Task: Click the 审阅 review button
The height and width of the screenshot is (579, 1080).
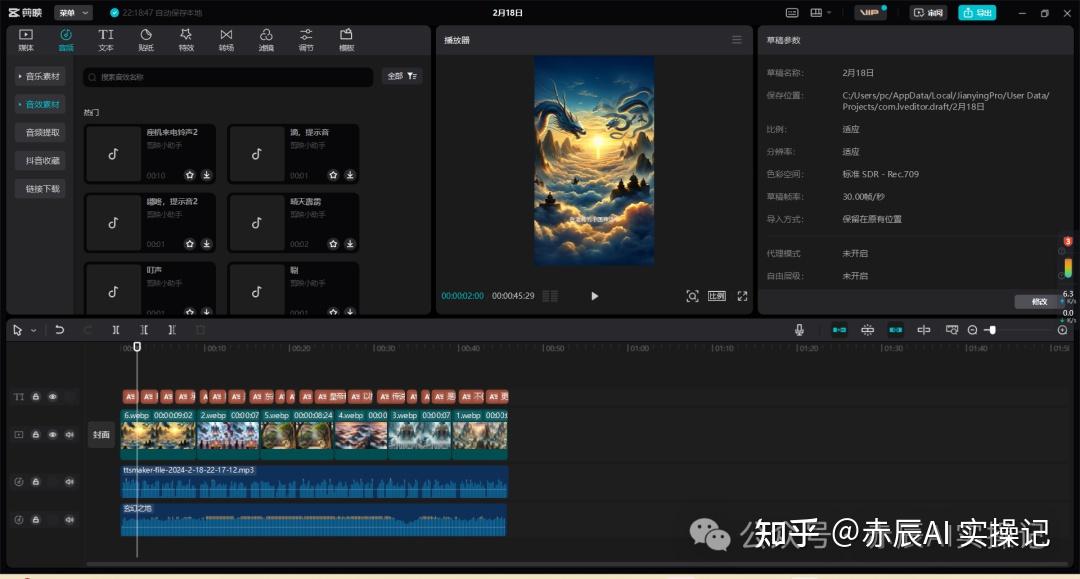Action: click(928, 12)
